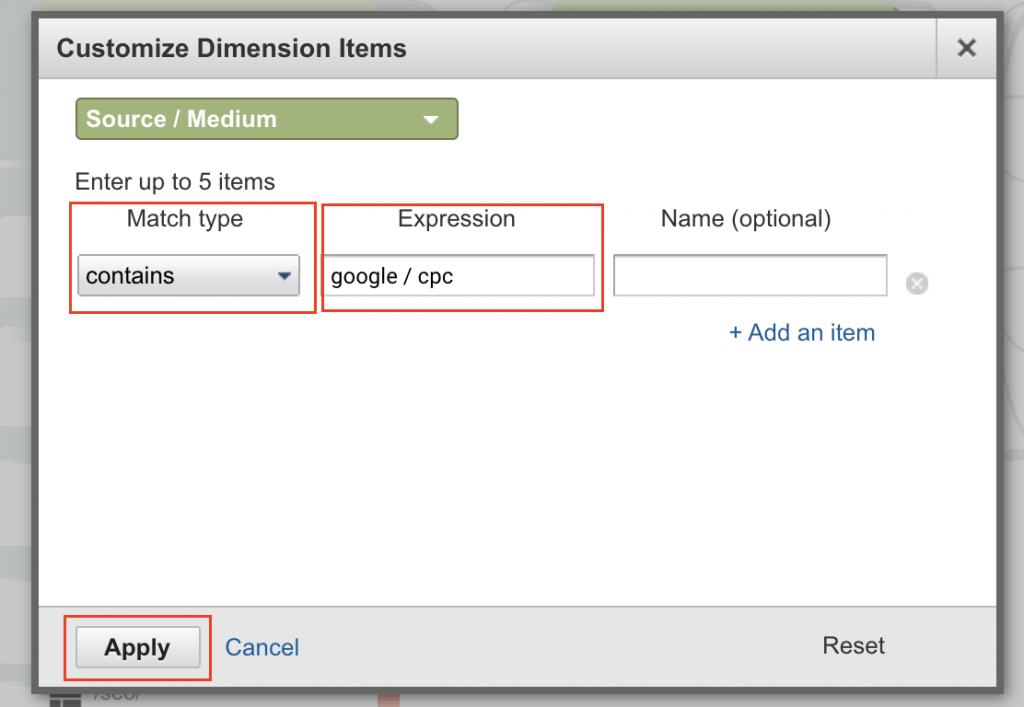Viewport: 1024px width, 707px height.
Task: Remove the item row with the delete icon
Action: tap(917, 283)
